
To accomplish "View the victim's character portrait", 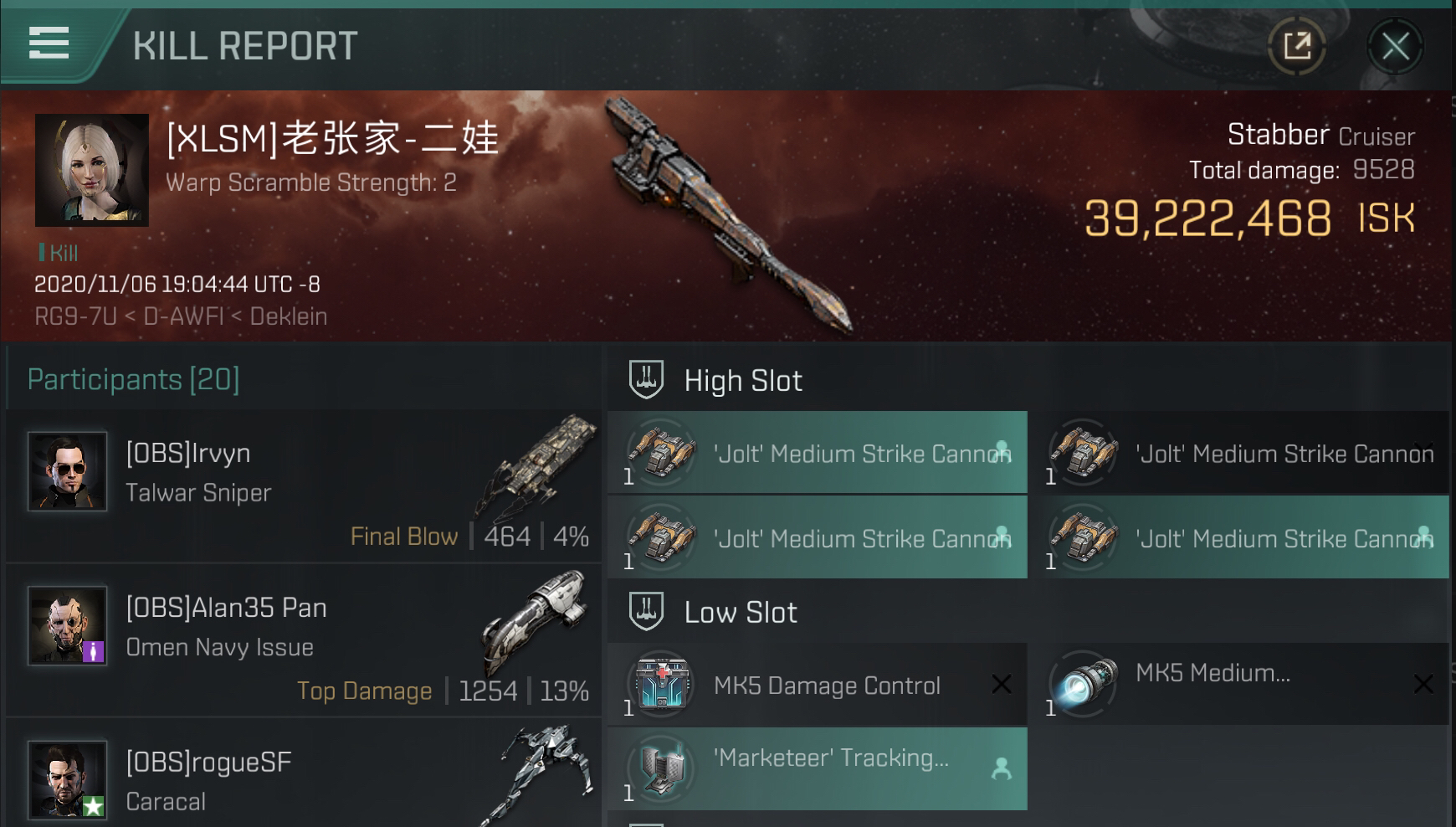I will tap(92, 171).
